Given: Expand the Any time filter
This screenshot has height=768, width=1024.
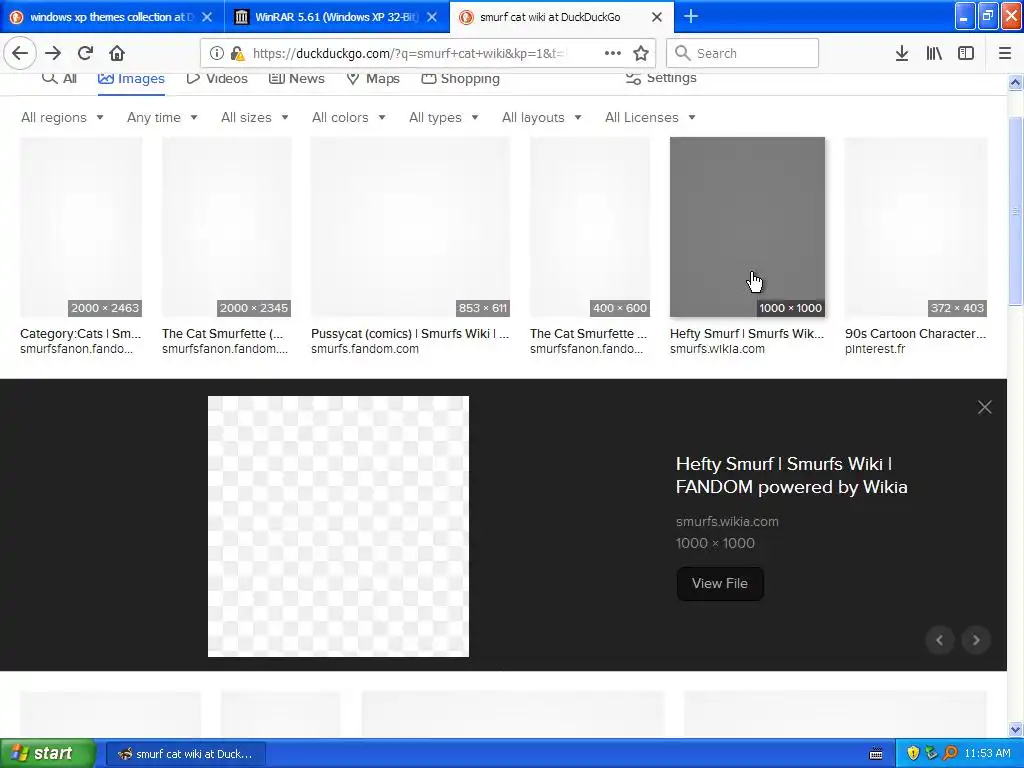Looking at the screenshot, I should point(162,118).
